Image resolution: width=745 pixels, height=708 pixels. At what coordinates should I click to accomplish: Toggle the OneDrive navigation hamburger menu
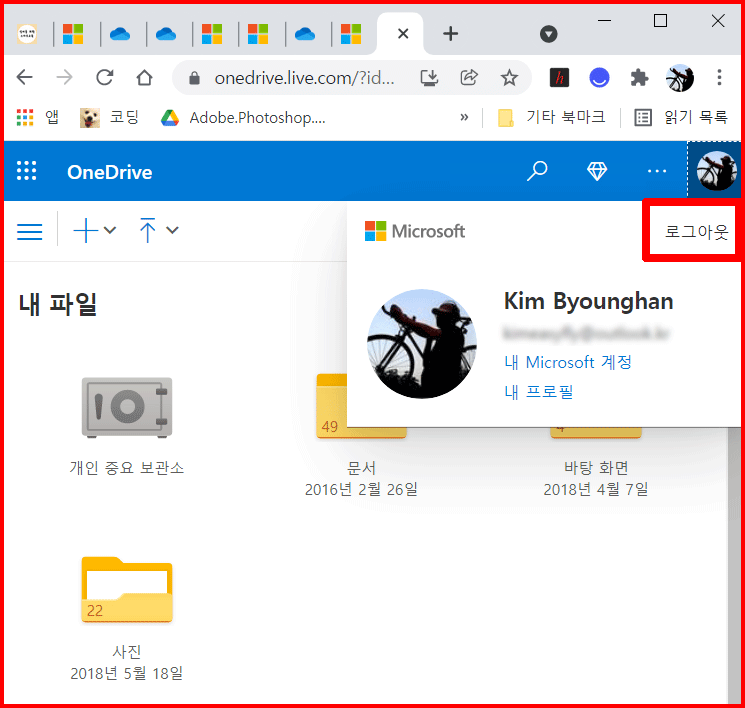(29, 232)
